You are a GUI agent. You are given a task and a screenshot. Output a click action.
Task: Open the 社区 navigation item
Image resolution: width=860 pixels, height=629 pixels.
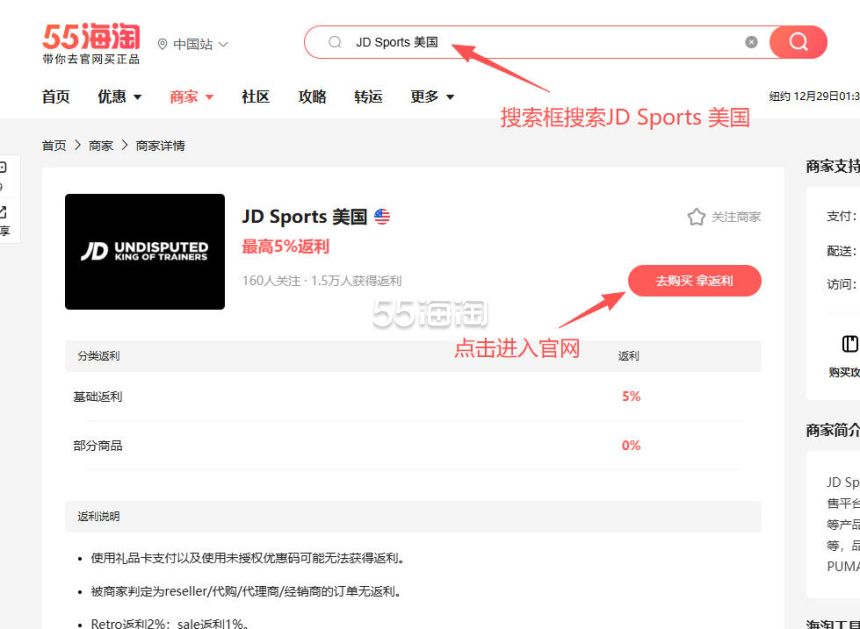(255, 97)
